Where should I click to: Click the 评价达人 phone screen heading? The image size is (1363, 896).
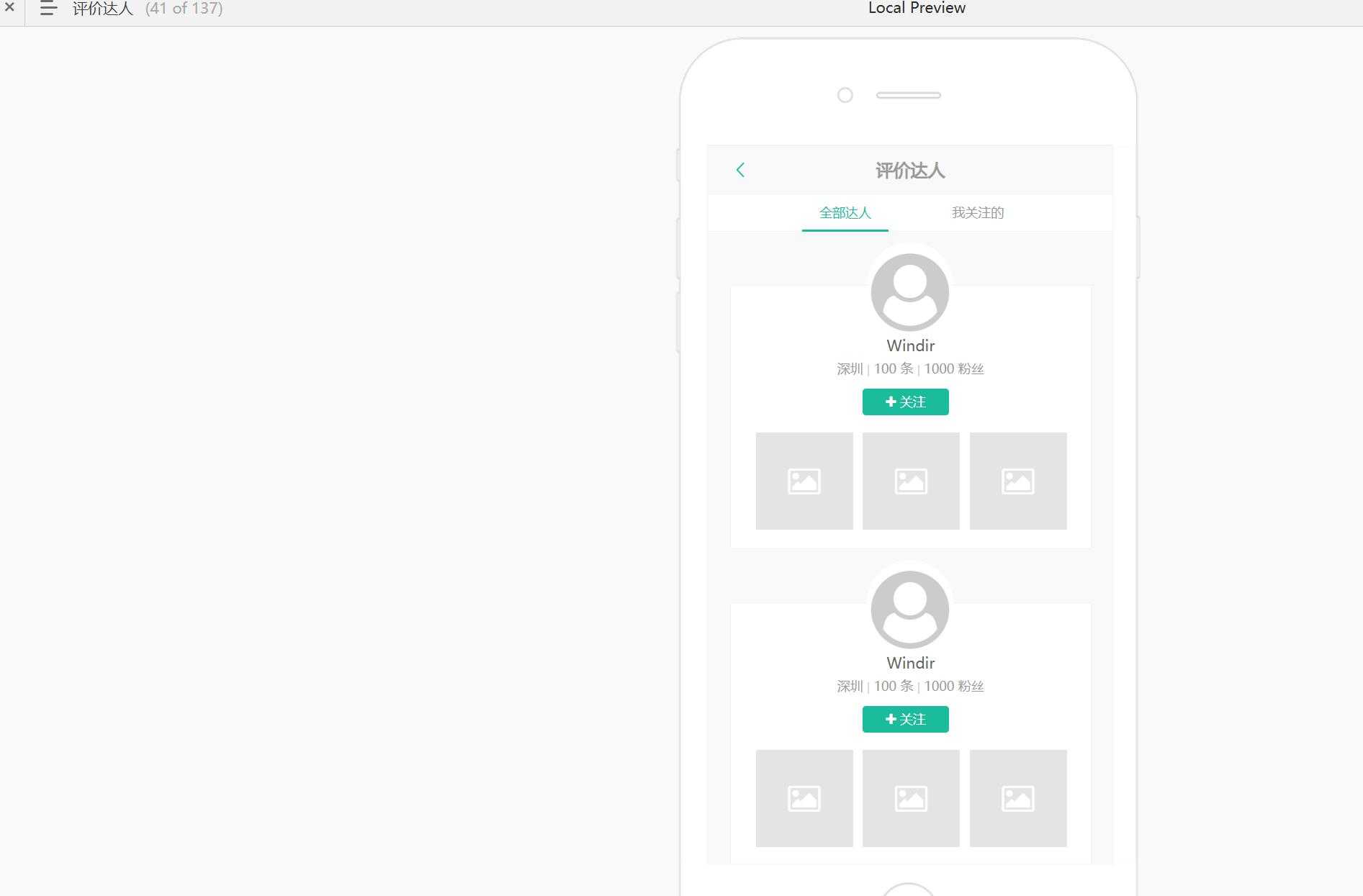[910, 171]
